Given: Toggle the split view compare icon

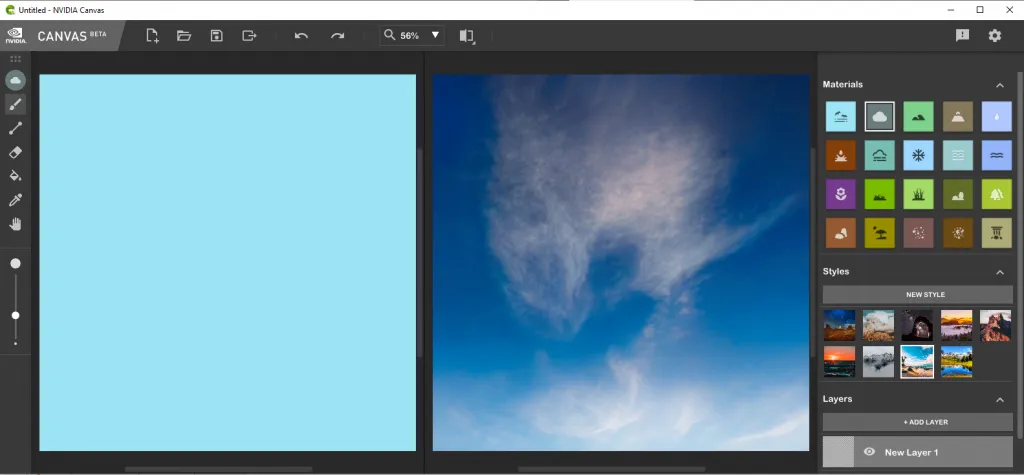Looking at the screenshot, I should tap(466, 36).
